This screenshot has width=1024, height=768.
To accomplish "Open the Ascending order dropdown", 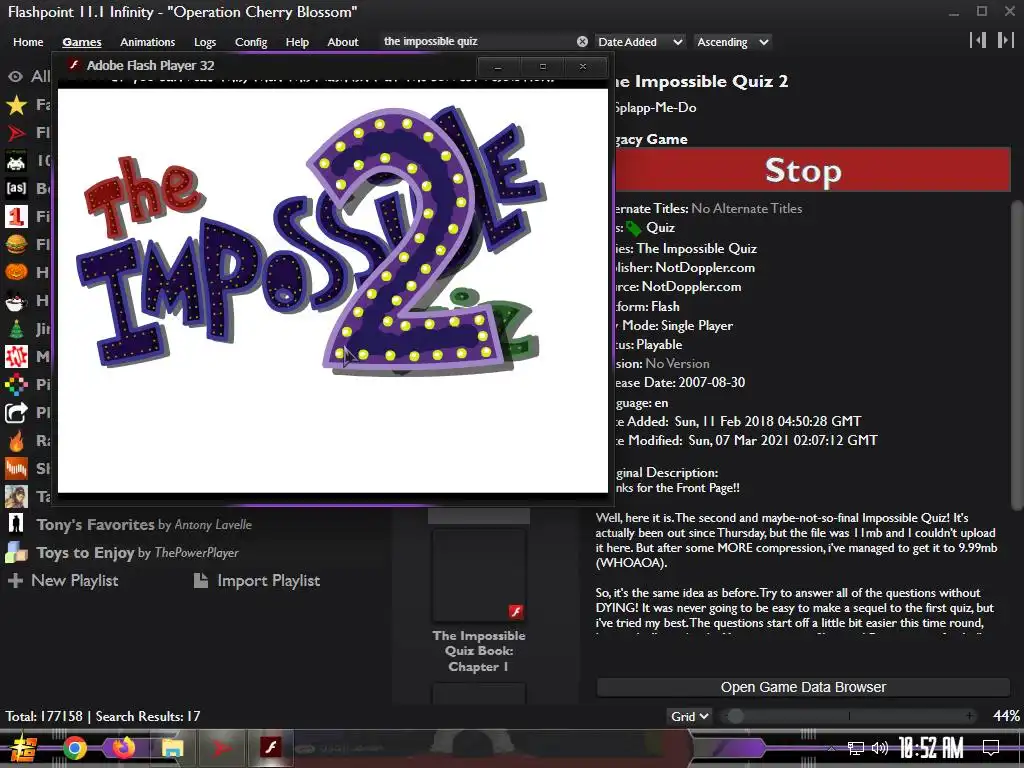I will pos(732,42).
